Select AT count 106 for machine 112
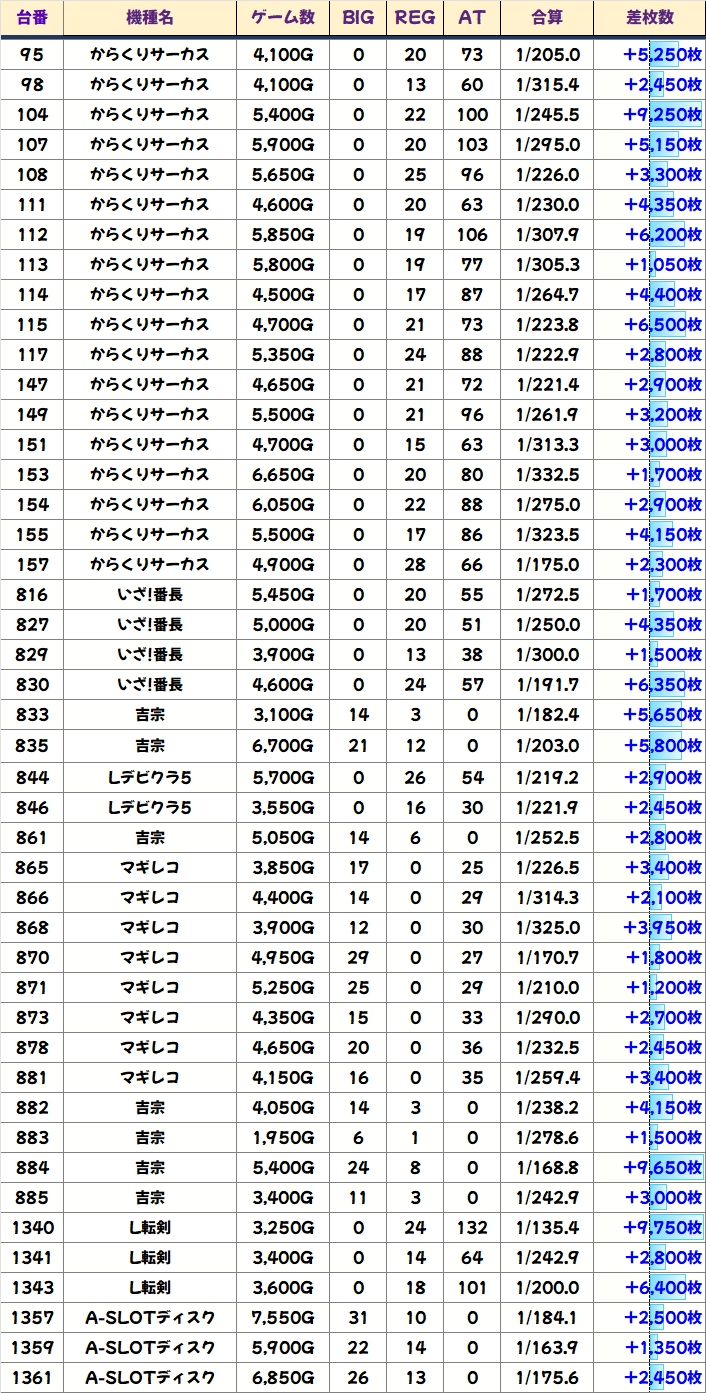This screenshot has height=1393, width=706. (472, 234)
